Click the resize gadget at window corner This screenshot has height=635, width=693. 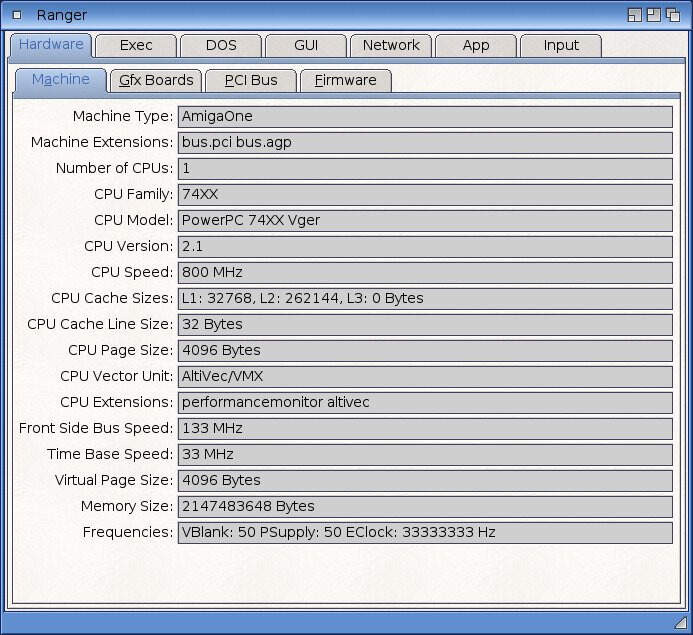click(x=681, y=623)
